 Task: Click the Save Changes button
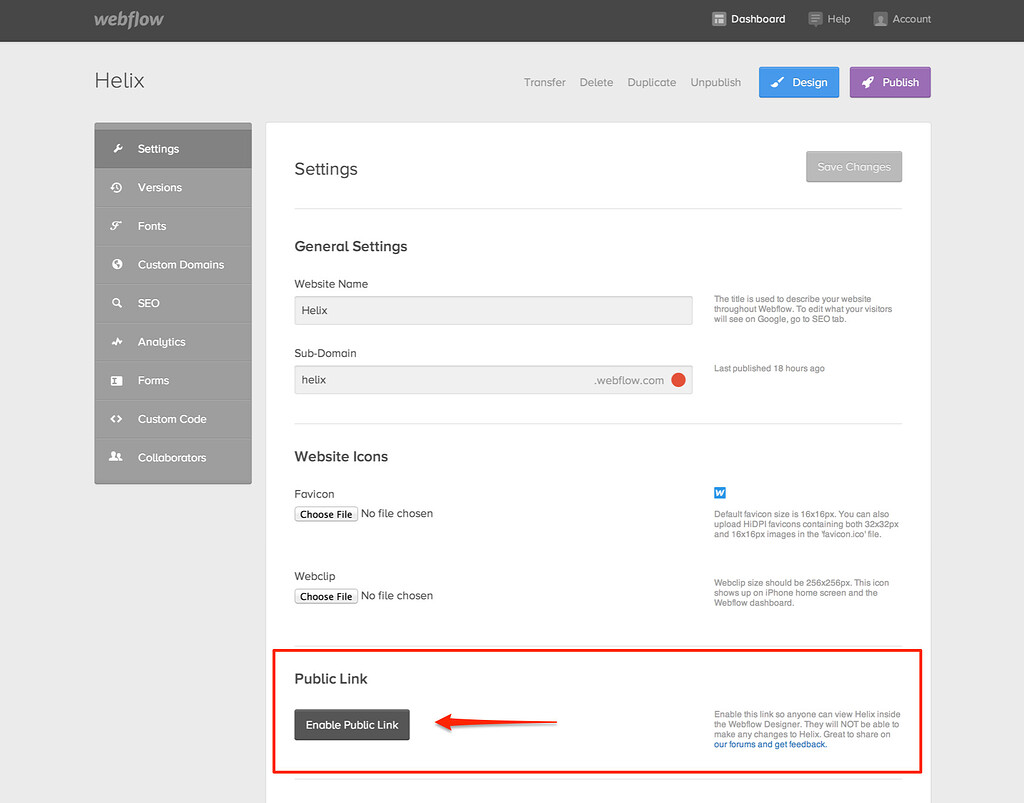click(x=854, y=167)
